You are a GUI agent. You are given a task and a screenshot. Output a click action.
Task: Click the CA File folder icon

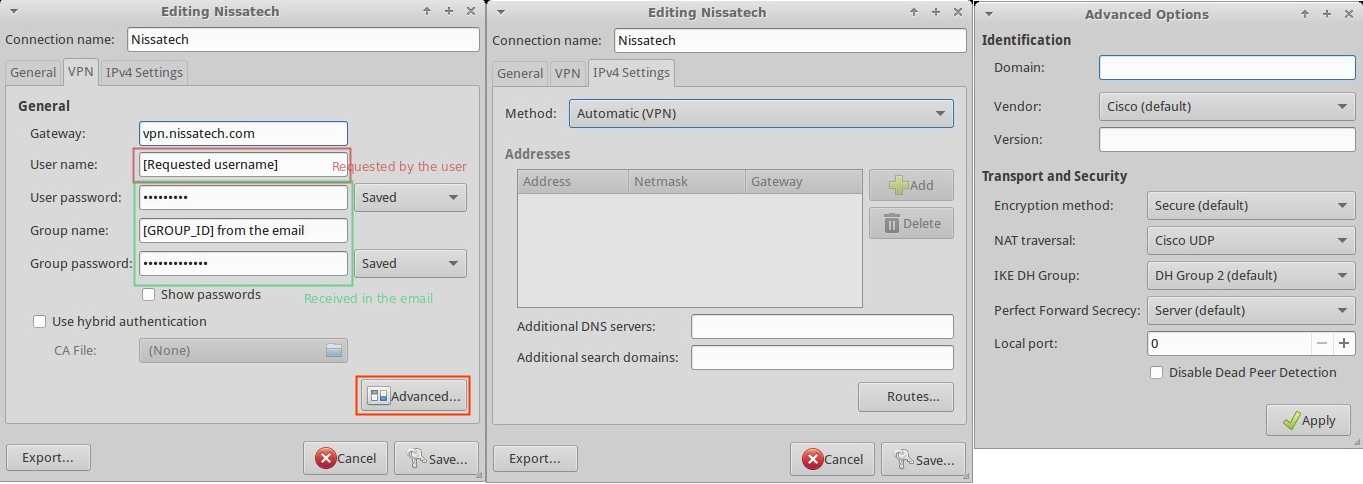coord(334,350)
